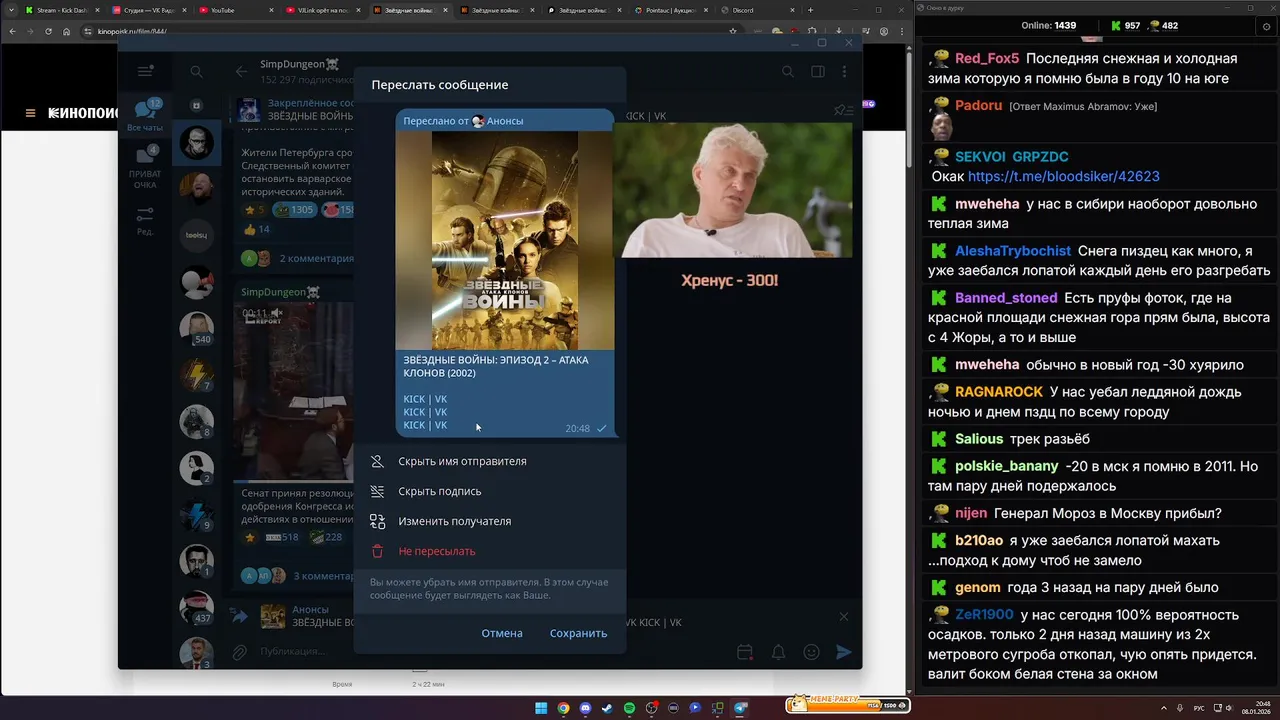This screenshot has height=720, width=1280.
Task: Choose 'Изменить получателя' change recipient
Action: [x=490, y=521]
